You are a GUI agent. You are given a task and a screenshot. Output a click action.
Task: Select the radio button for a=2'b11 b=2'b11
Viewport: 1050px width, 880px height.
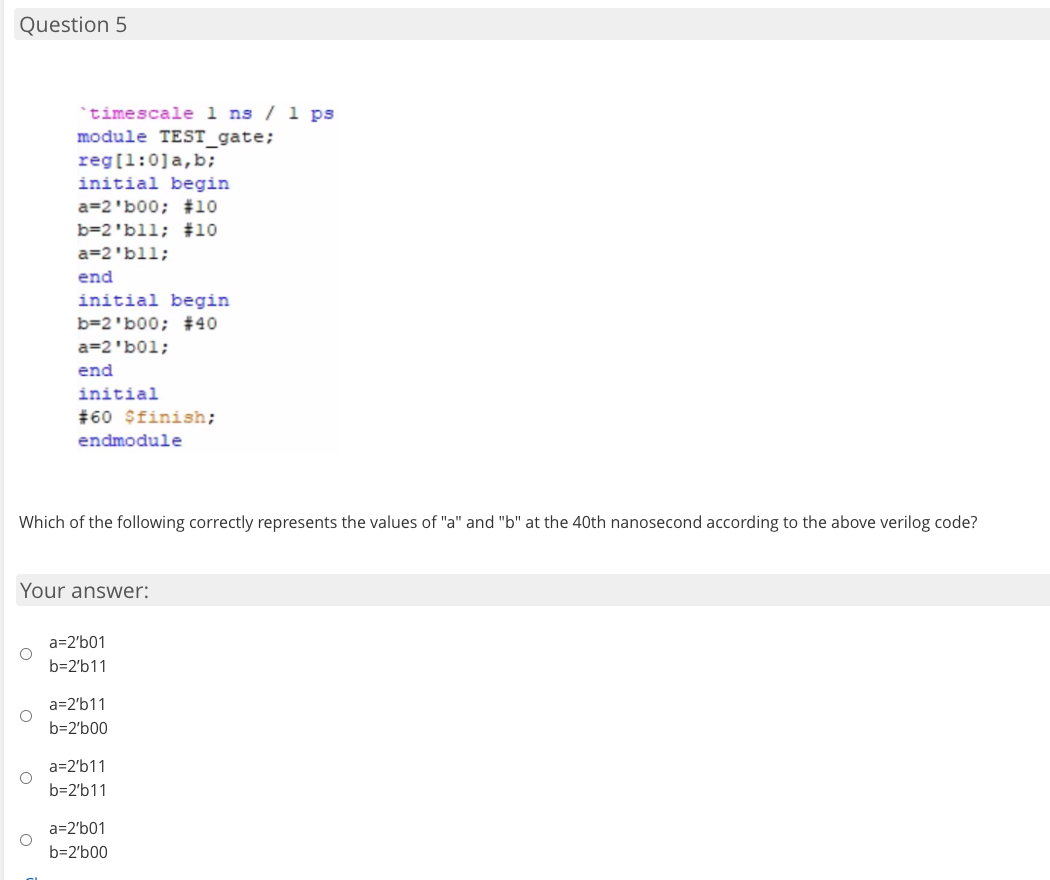click(x=26, y=777)
